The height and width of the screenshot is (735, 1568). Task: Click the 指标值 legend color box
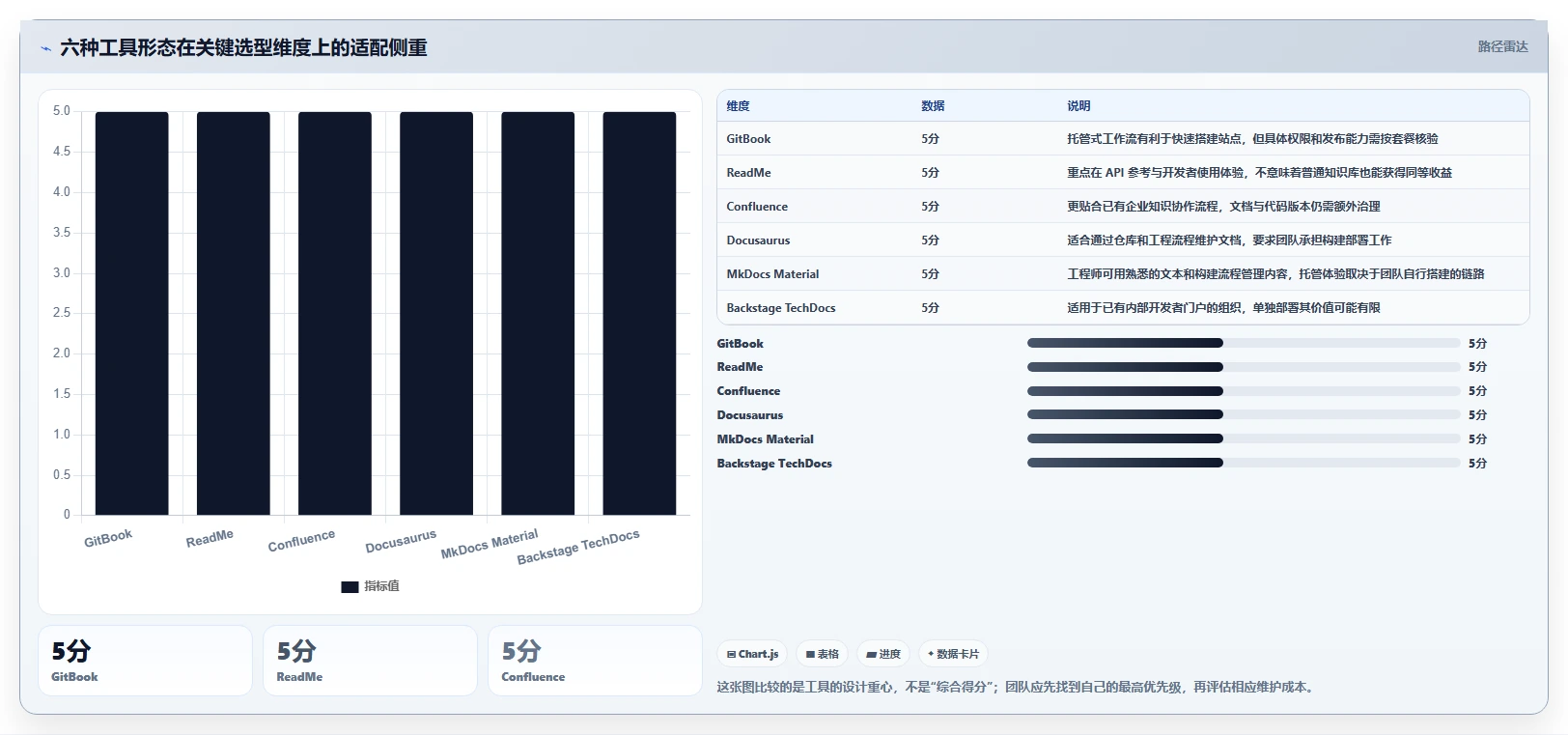pyautogui.click(x=350, y=586)
